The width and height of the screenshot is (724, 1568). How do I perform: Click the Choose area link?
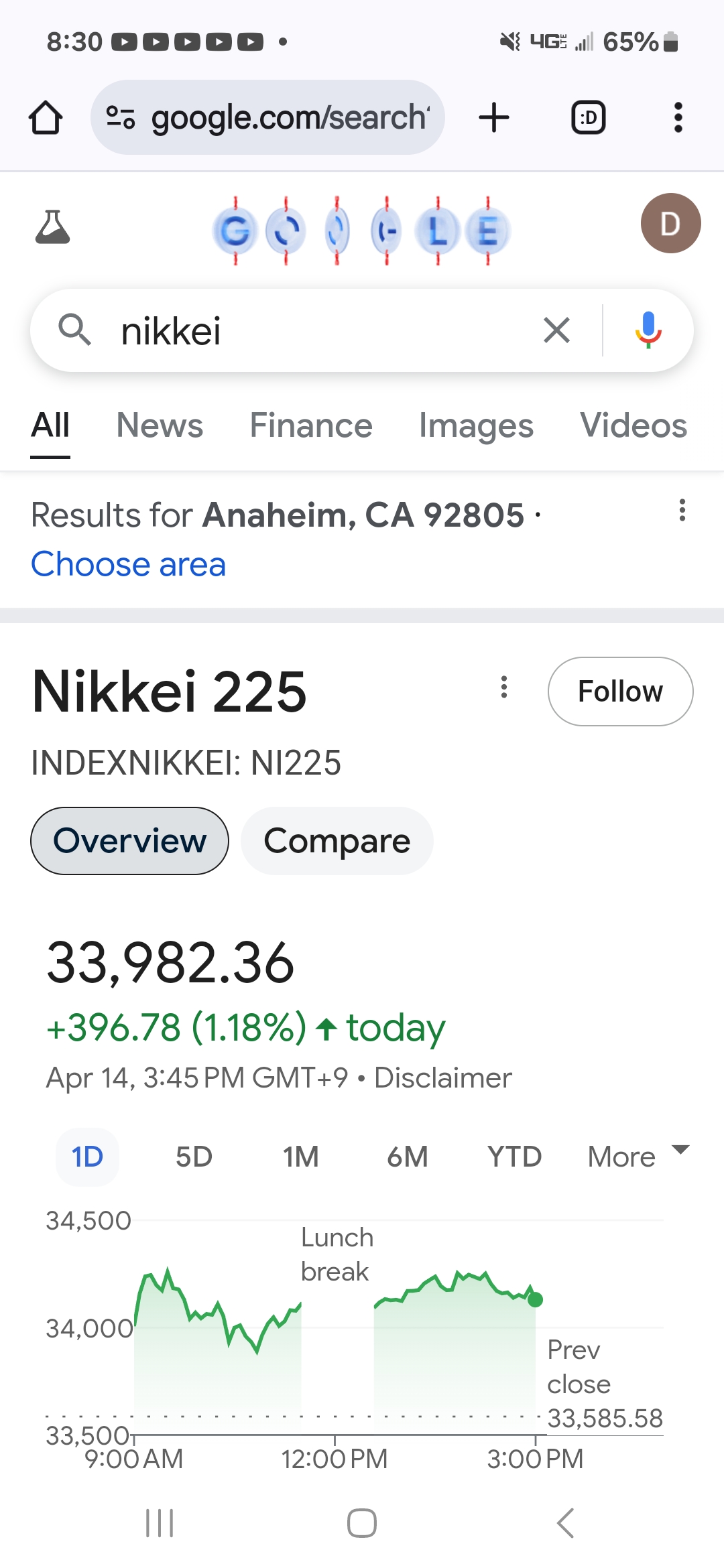point(128,564)
